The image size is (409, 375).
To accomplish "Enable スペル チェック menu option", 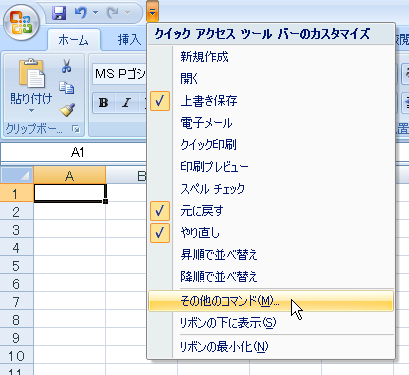I will (x=271, y=189).
